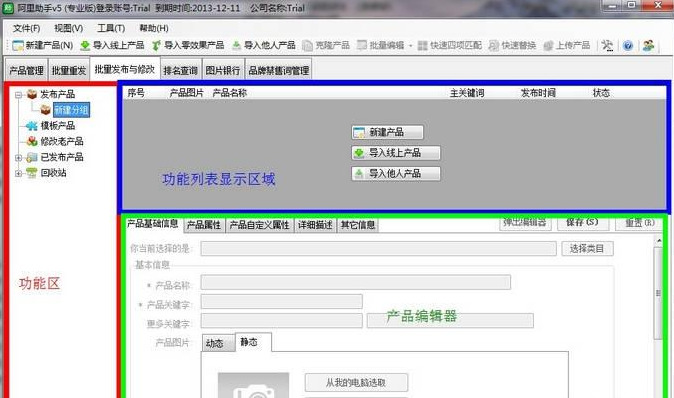Image resolution: width=674 pixels, height=398 pixels.
Task: Expand the 已发布产品 tree node
Action: pyautogui.click(x=18, y=158)
